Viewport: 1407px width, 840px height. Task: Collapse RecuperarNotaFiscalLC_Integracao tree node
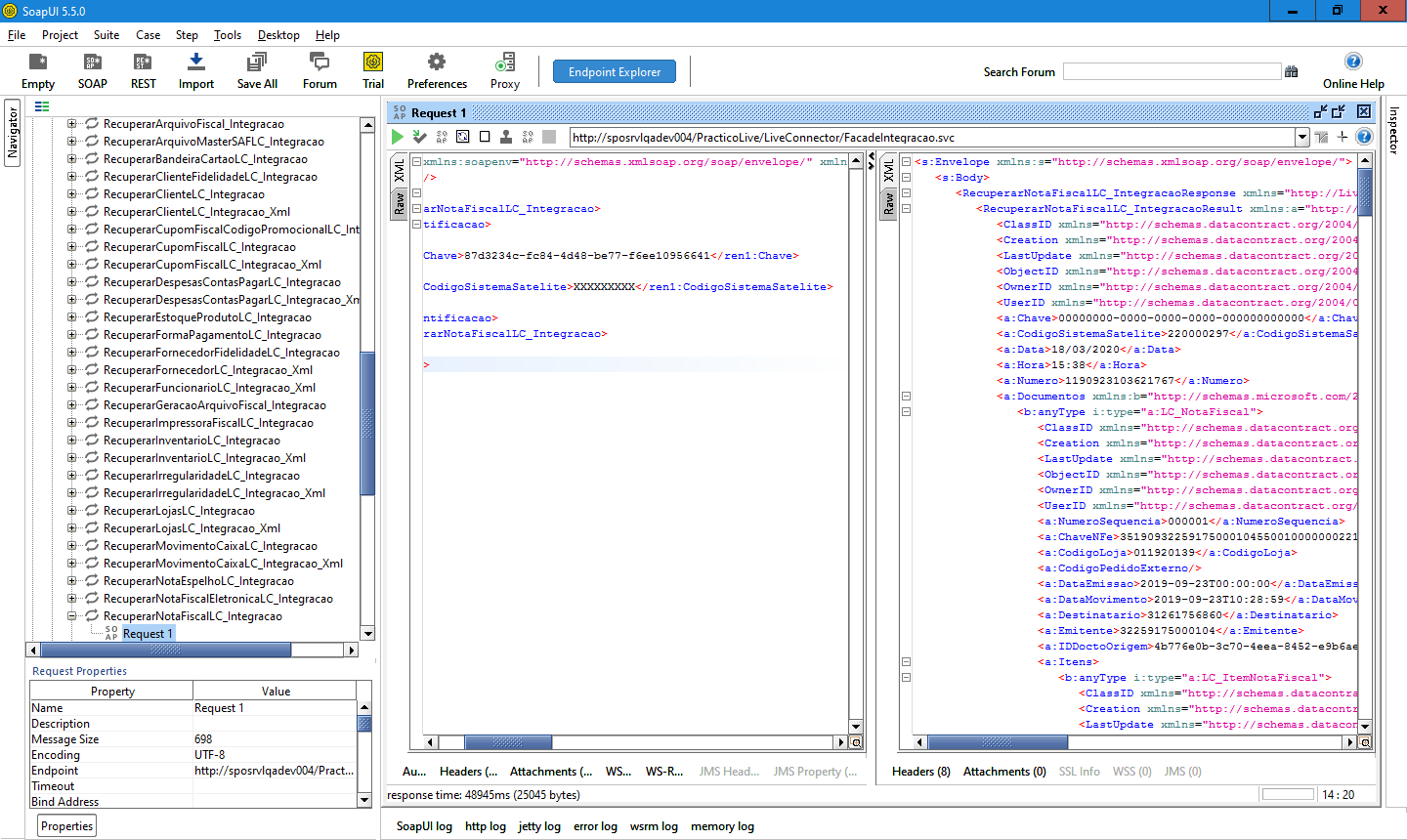point(71,616)
